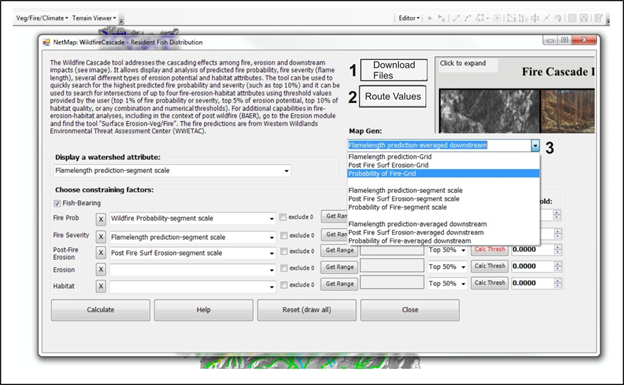Open the Fire Prob Wildfire Probability dropdown
The width and height of the screenshot is (624, 385).
(271, 219)
